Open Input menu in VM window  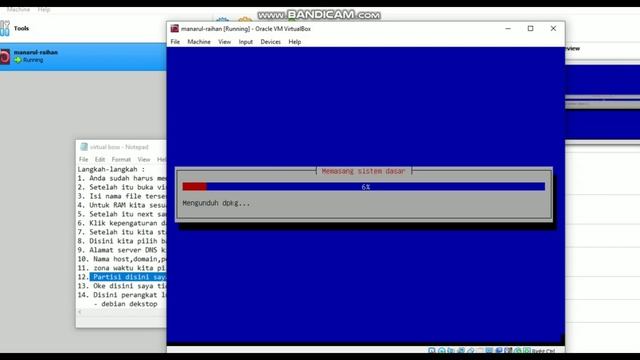245,42
